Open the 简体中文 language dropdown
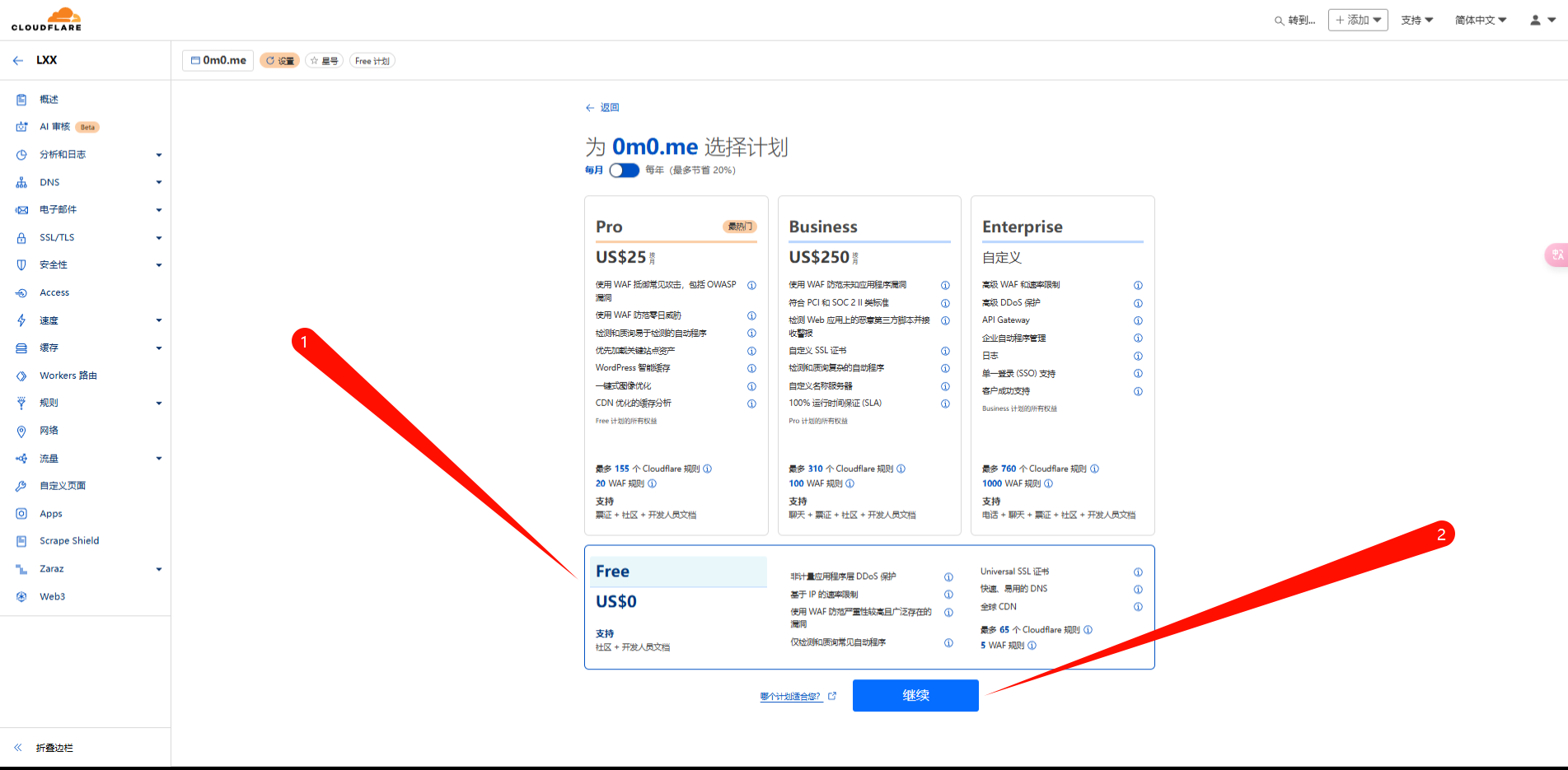 coord(1480,20)
